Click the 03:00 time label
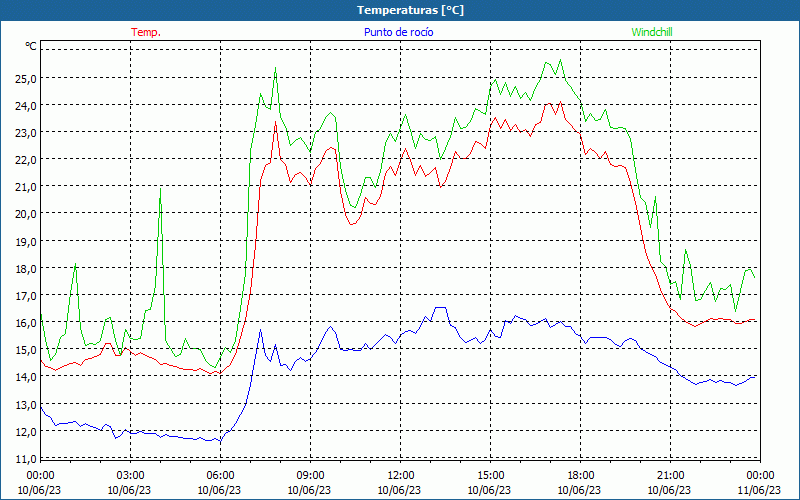The height and width of the screenshot is (500, 800). [x=130, y=475]
